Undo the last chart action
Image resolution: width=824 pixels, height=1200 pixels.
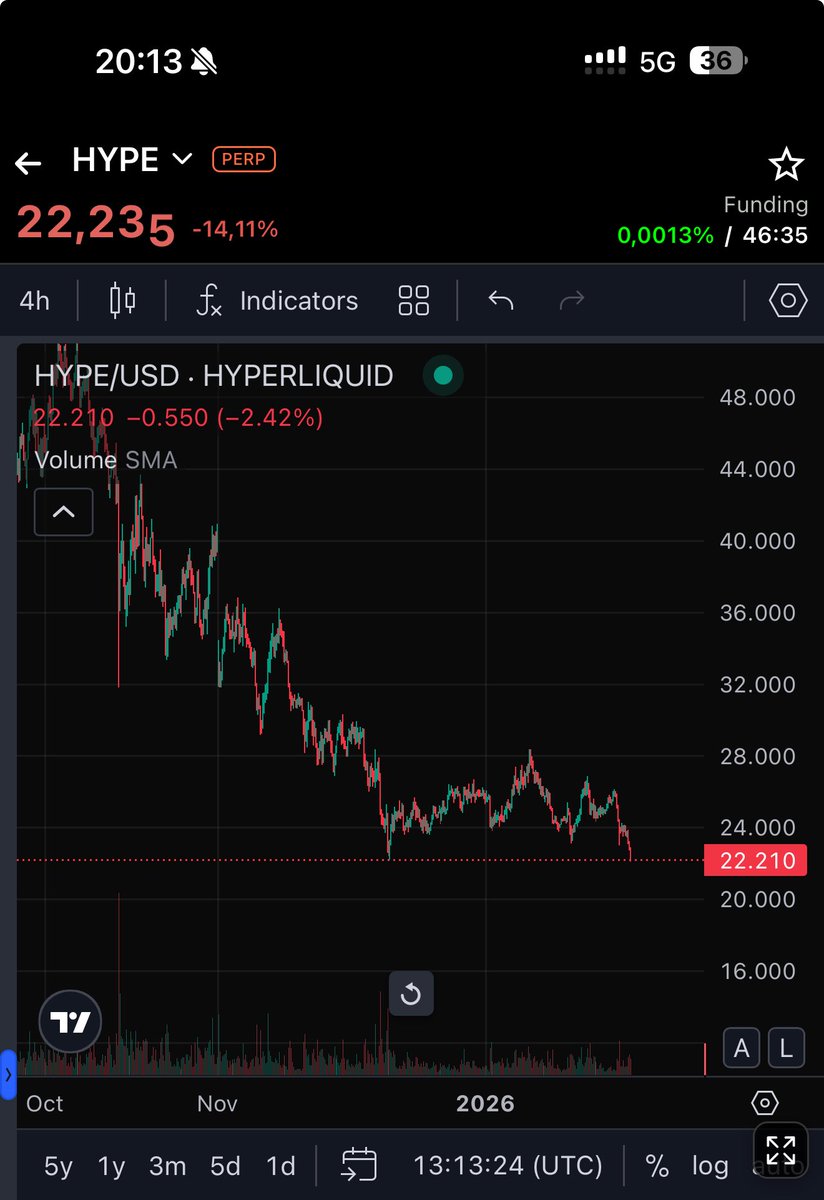click(x=500, y=300)
